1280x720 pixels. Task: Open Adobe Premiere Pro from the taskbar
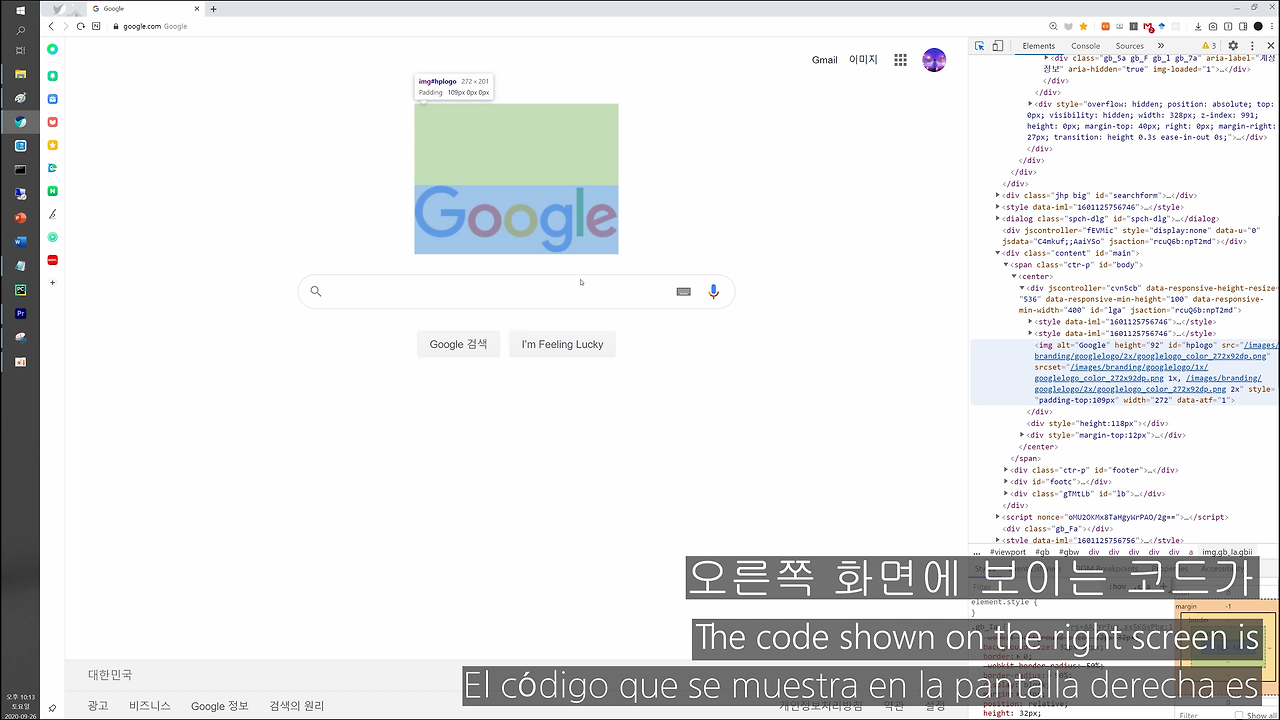(20, 313)
